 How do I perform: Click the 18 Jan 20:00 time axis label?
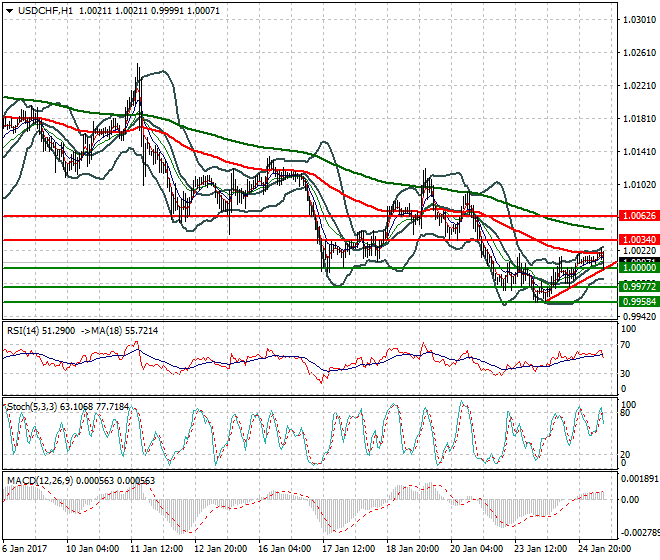412,549
